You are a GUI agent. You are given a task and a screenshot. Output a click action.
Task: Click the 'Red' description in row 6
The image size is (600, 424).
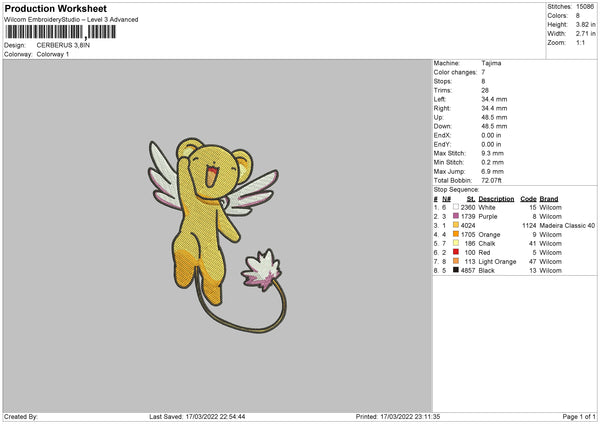(x=484, y=253)
